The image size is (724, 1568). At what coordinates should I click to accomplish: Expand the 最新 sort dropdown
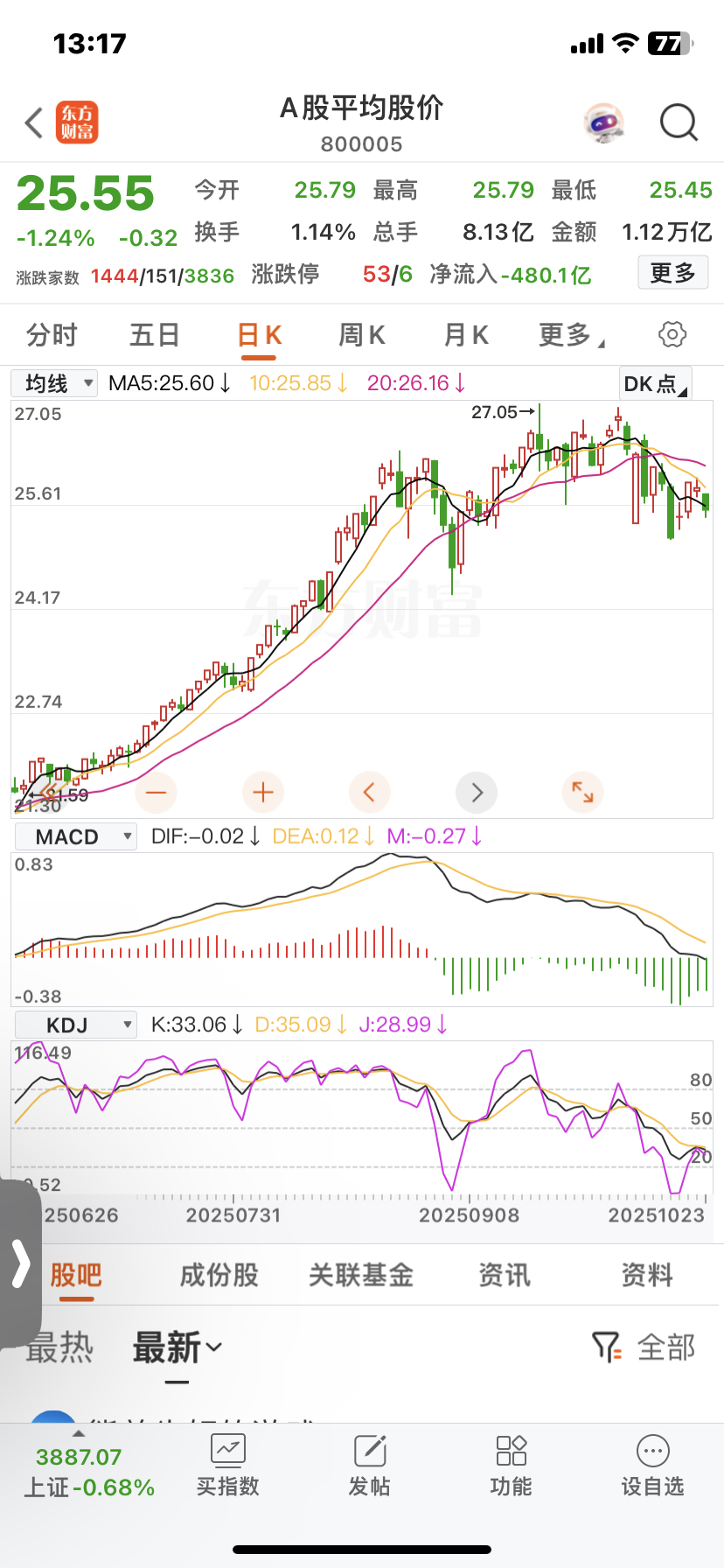pyautogui.click(x=178, y=1348)
